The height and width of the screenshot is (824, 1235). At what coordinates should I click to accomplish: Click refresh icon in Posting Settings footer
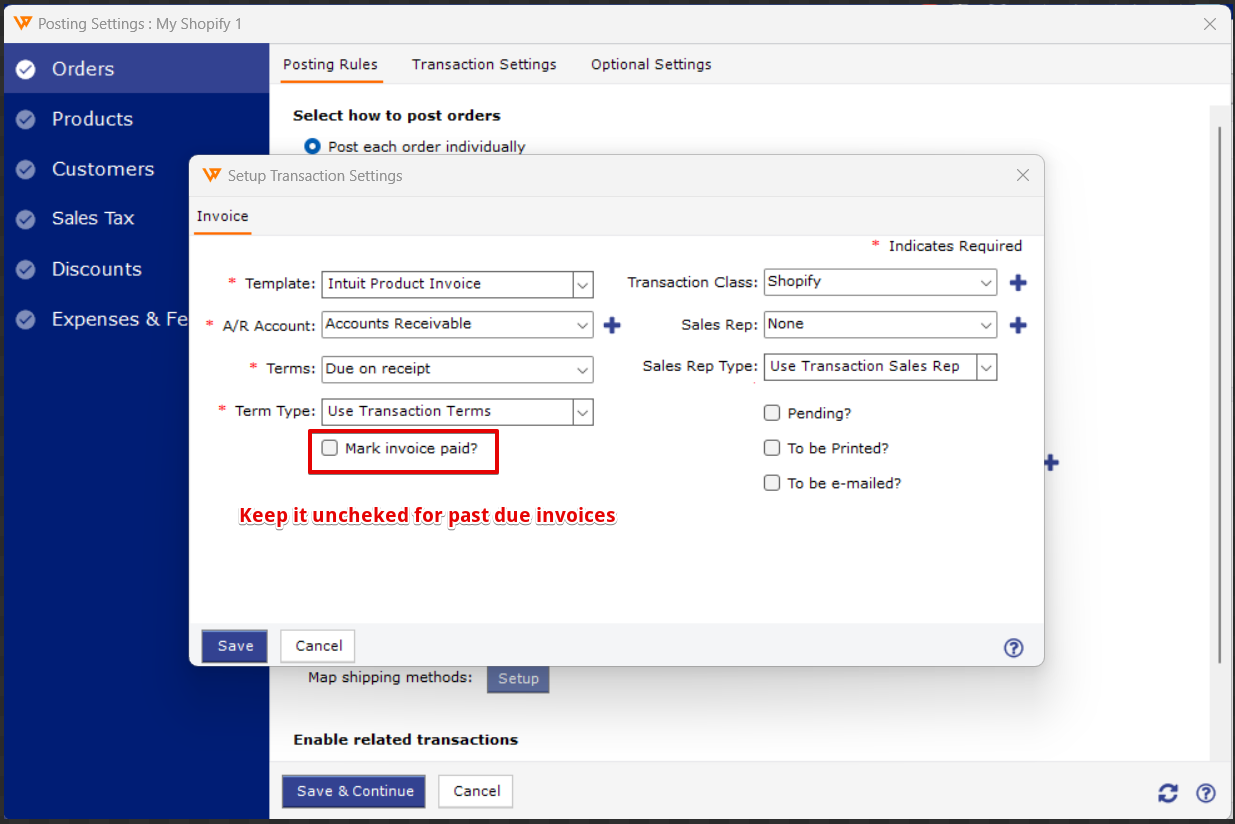1168,793
